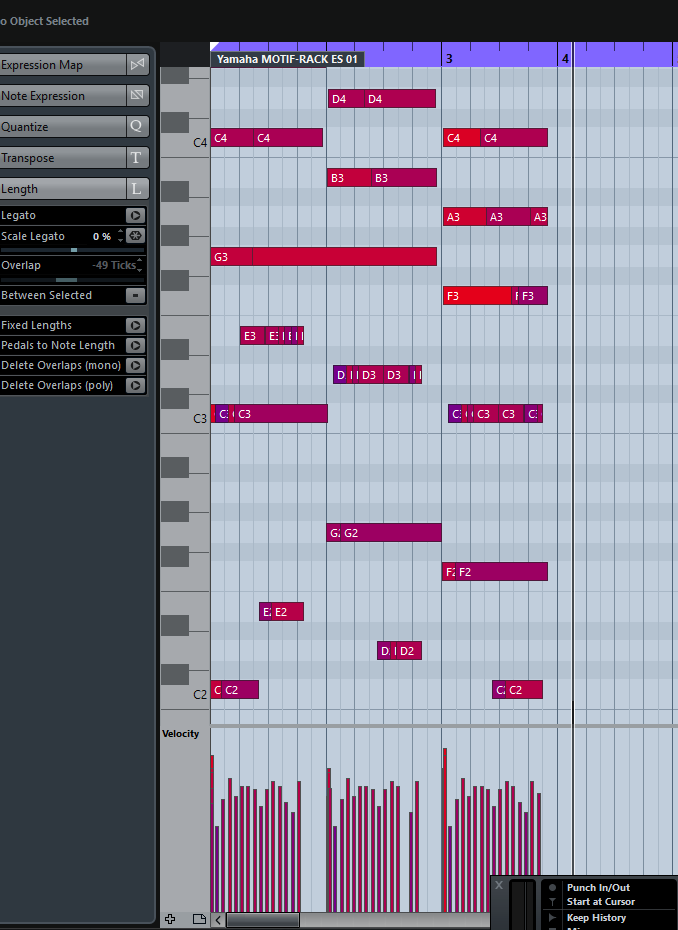Viewport: 678px width, 930px height.
Task: Apply Pedals to Note Length arrow button
Action: 135,345
